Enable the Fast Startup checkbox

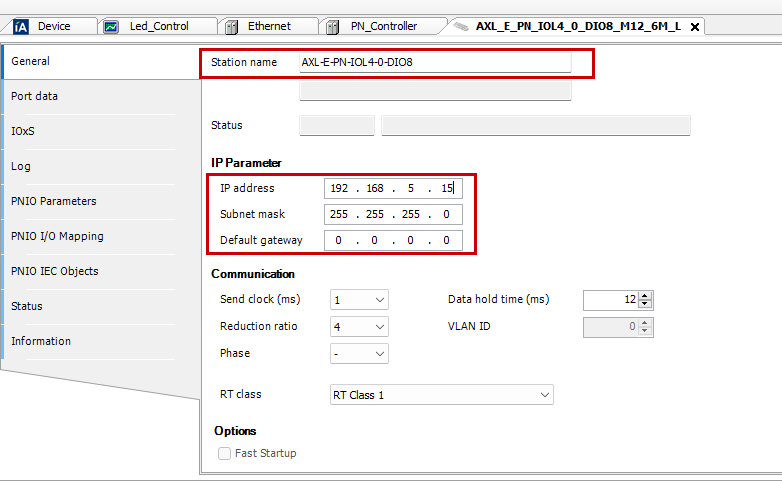224,453
